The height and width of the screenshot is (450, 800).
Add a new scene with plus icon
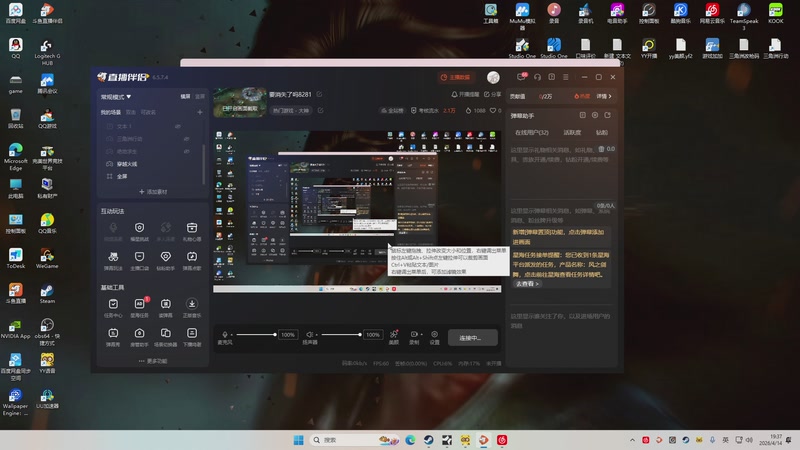click(200, 112)
